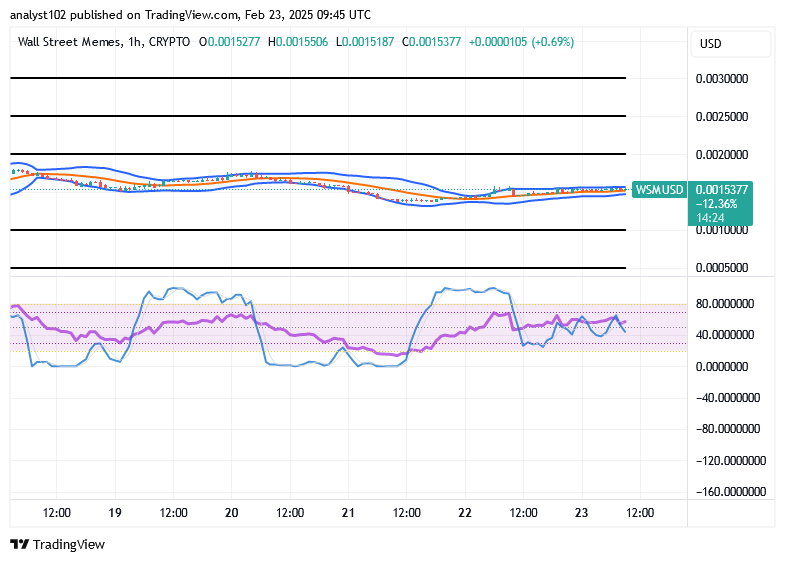Click the WSMUSD price label tag
Viewport: 785px width, 562px height.
point(659,190)
